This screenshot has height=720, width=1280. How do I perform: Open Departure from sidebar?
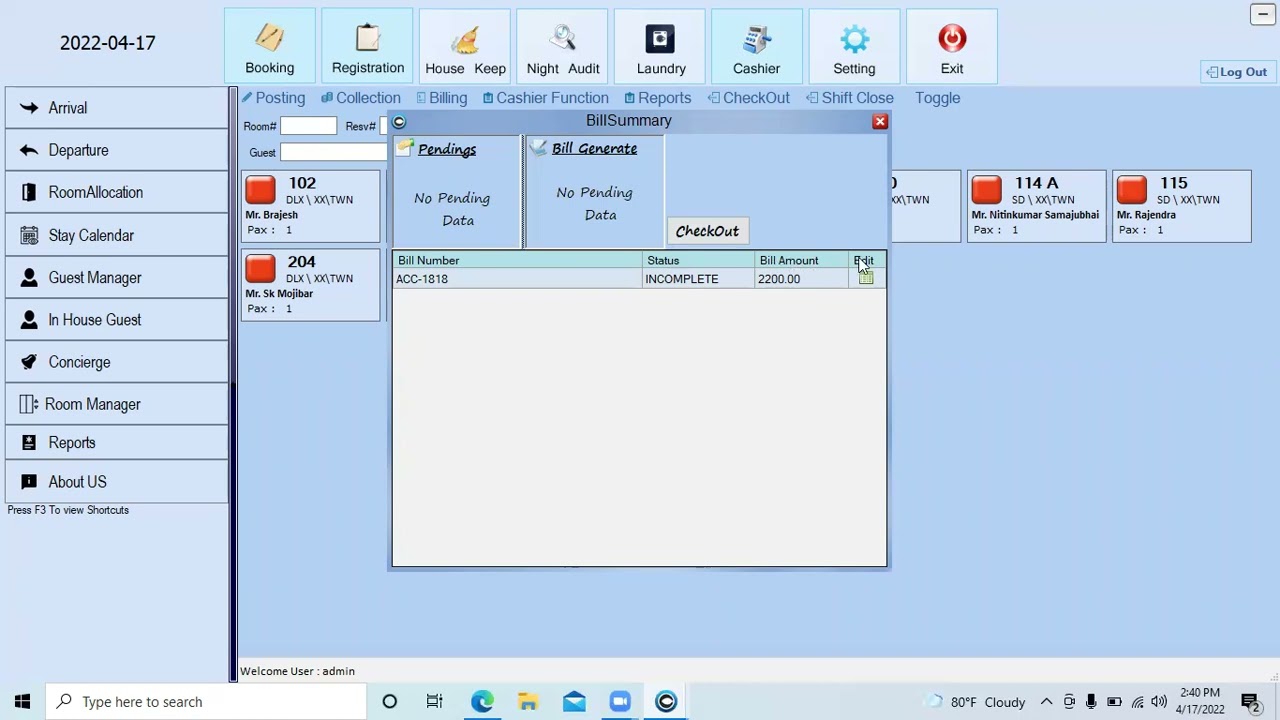117,150
